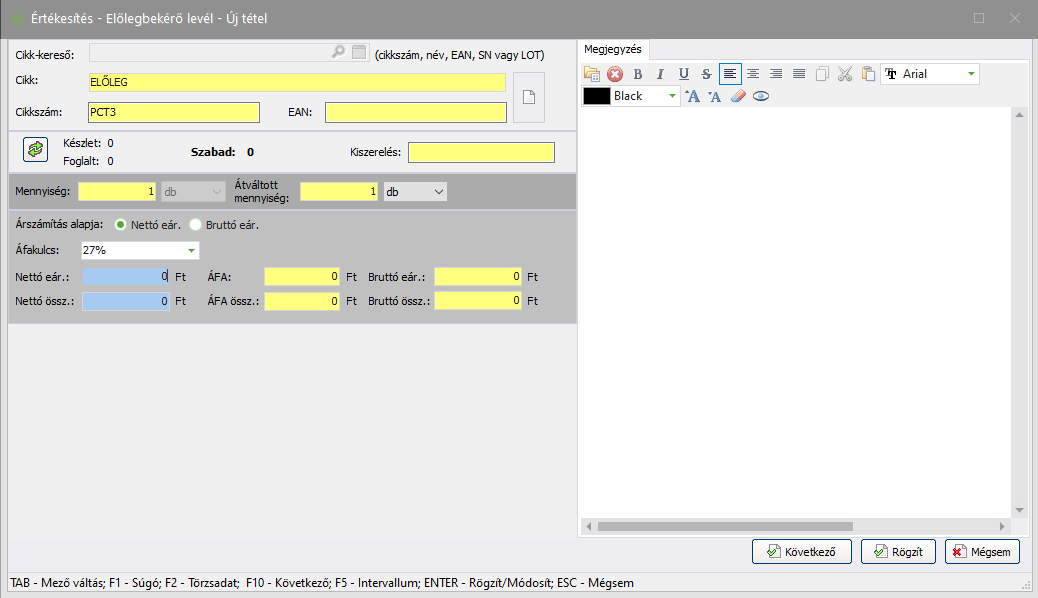Click the Black text color swatch
This screenshot has height=598, width=1038.
click(x=597, y=96)
